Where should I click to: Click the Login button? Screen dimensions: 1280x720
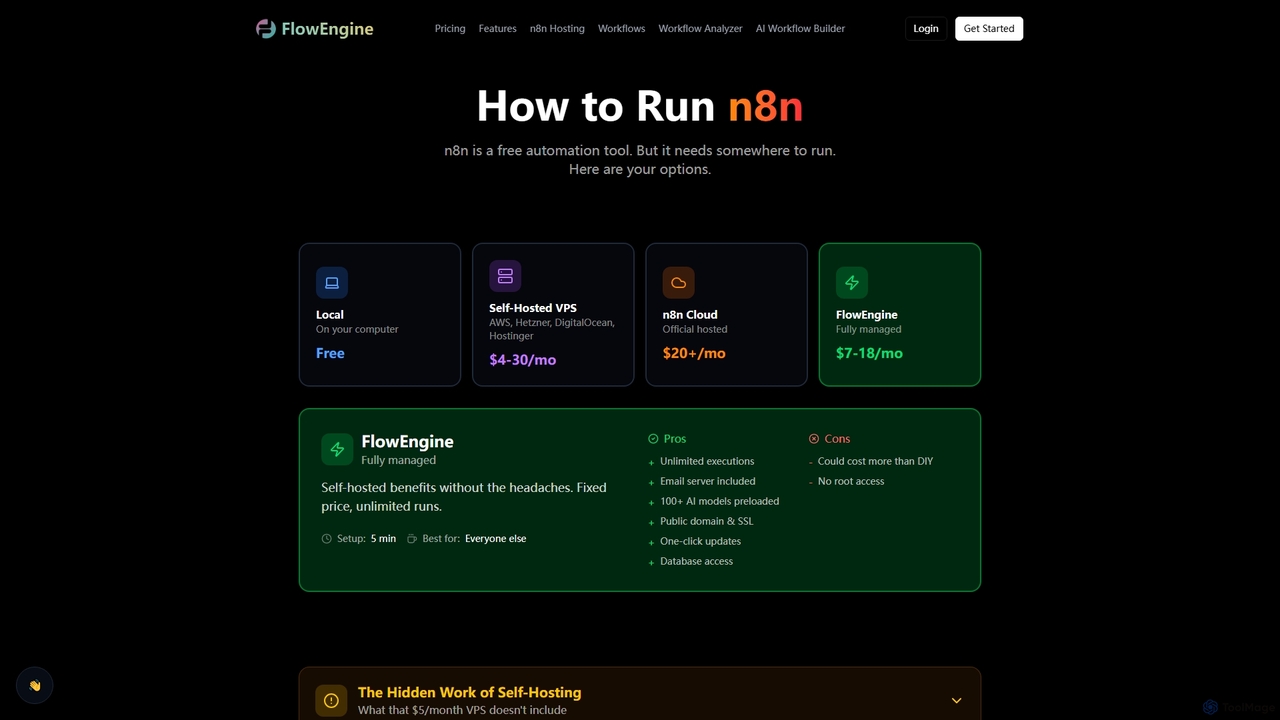(x=926, y=29)
